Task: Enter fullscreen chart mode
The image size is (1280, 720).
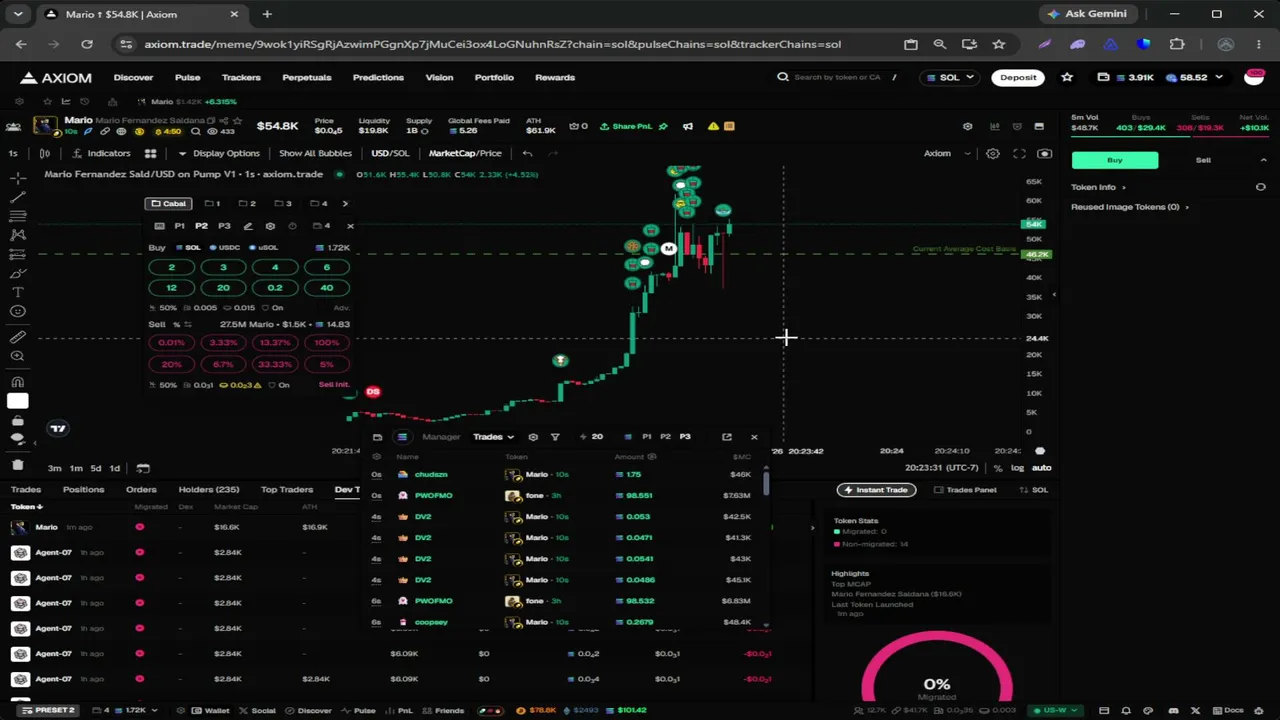Action: click(1019, 153)
